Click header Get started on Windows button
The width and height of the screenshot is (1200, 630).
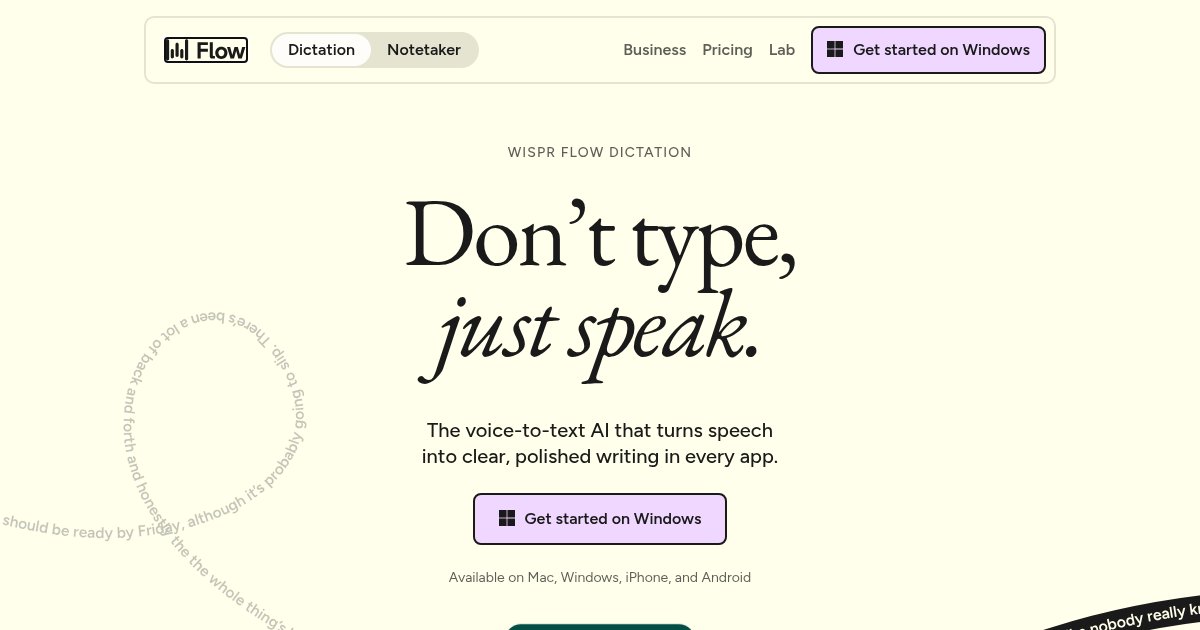[928, 50]
